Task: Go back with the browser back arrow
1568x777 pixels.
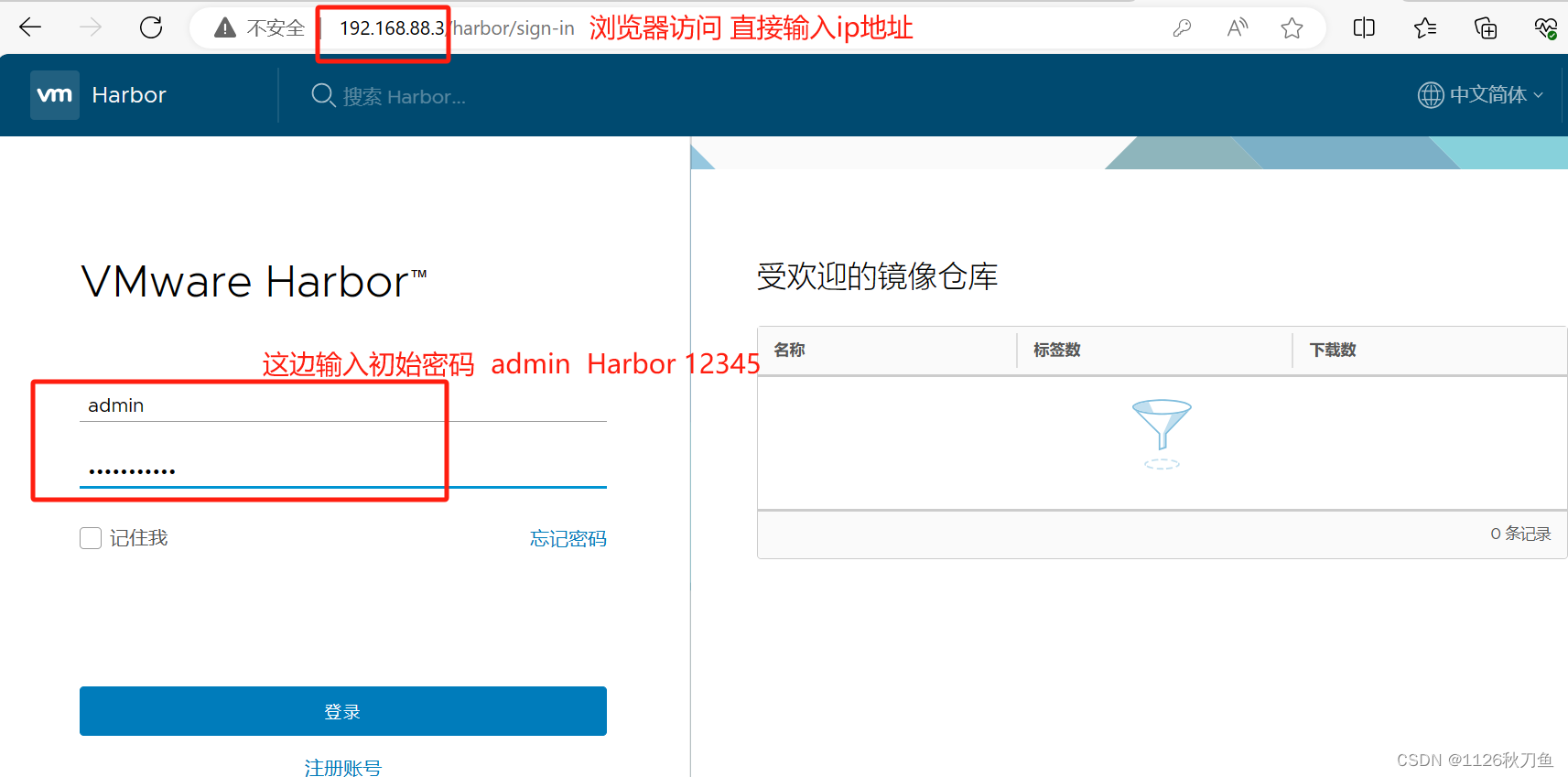Action: [x=30, y=27]
